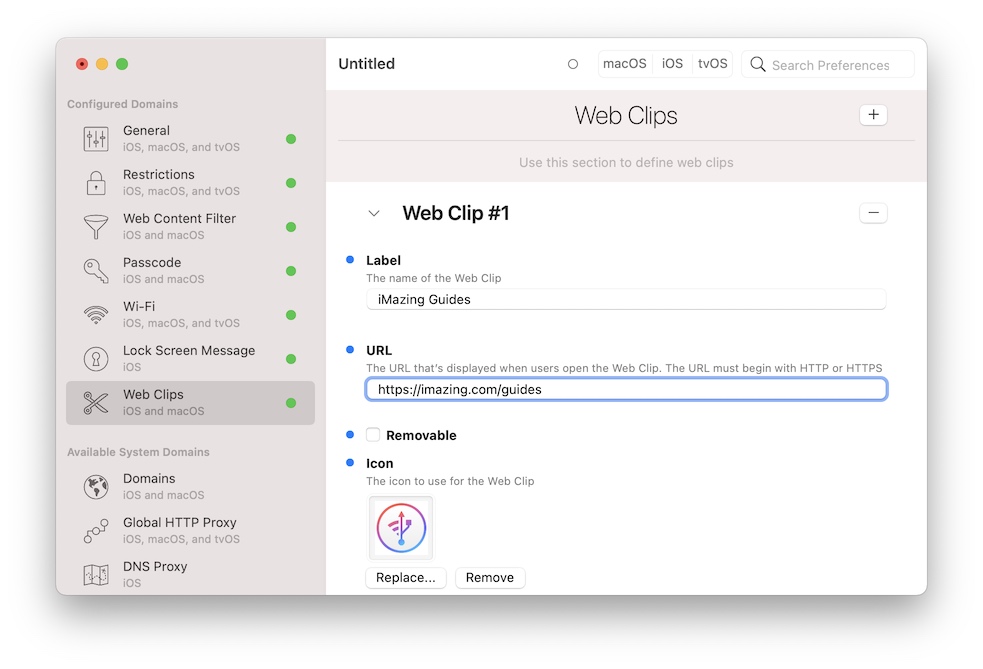Open the Passcode key icon
Viewport: 983px width, 669px height.
[96, 271]
